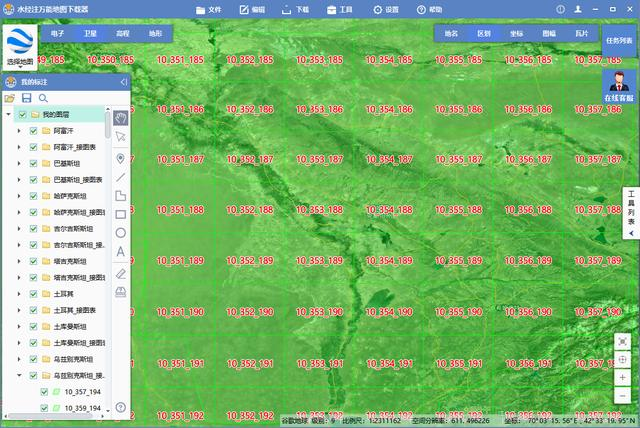The height and width of the screenshot is (428, 640).
Task: Toggle checkbox for 土库曼斯坦 layer
Action: point(33,327)
